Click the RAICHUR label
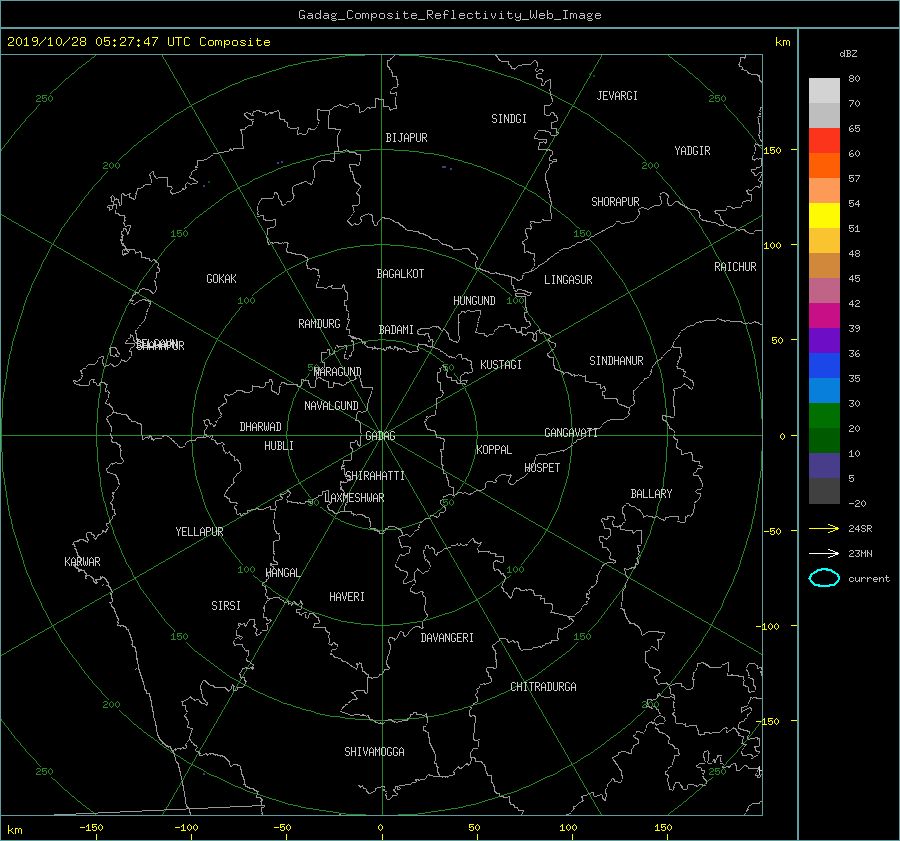The height and width of the screenshot is (841, 900). point(735,267)
